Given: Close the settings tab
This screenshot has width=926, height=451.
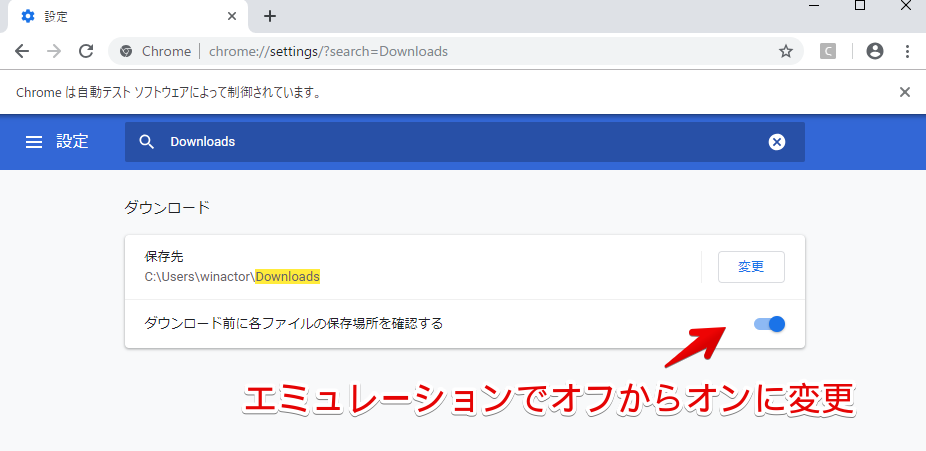Looking at the screenshot, I should 232,17.
